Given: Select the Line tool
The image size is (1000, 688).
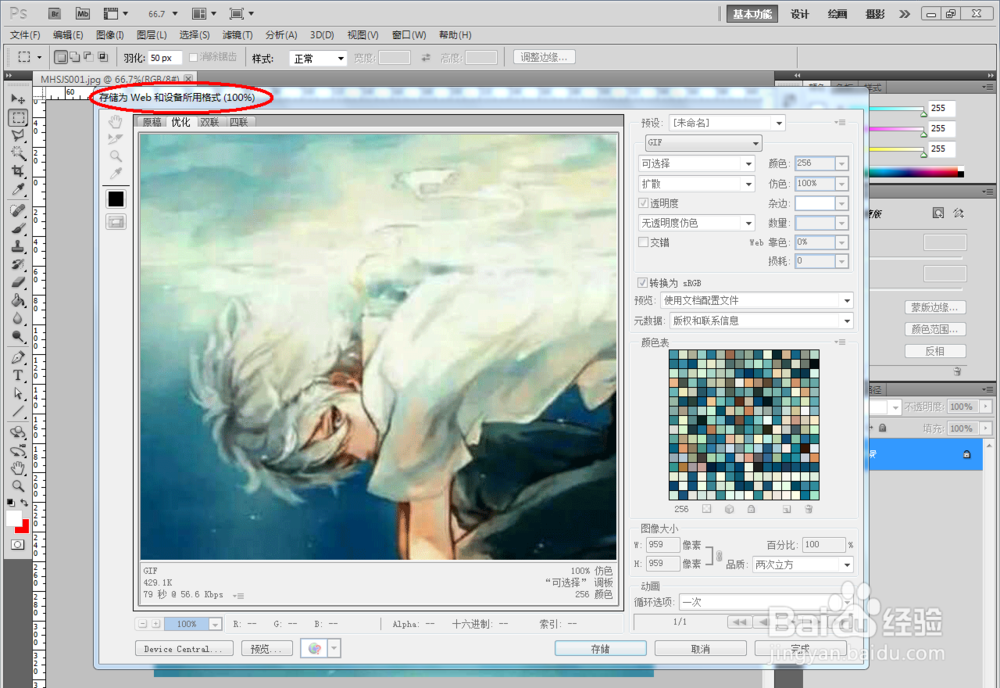Looking at the screenshot, I should tap(18, 411).
